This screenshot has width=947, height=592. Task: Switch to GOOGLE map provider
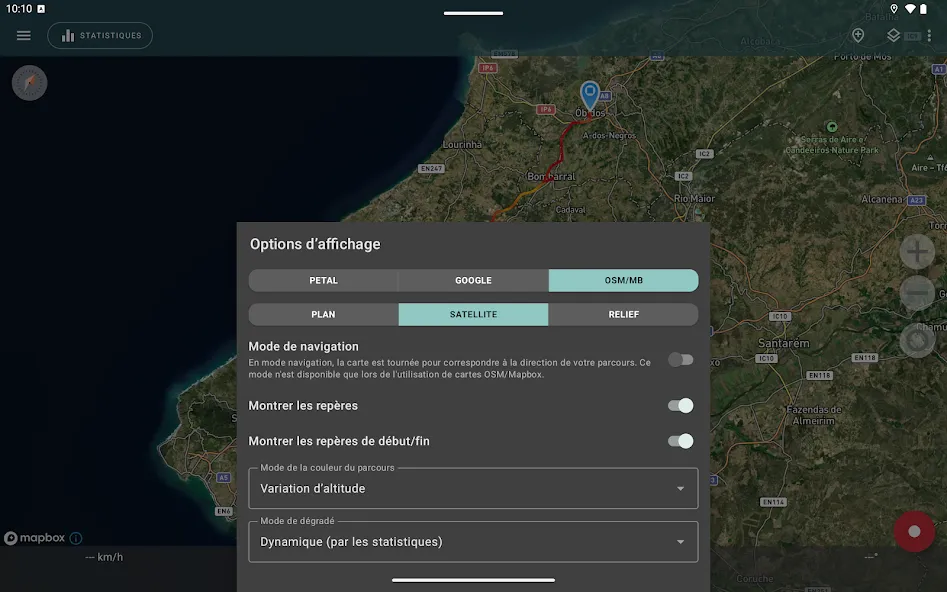473,280
